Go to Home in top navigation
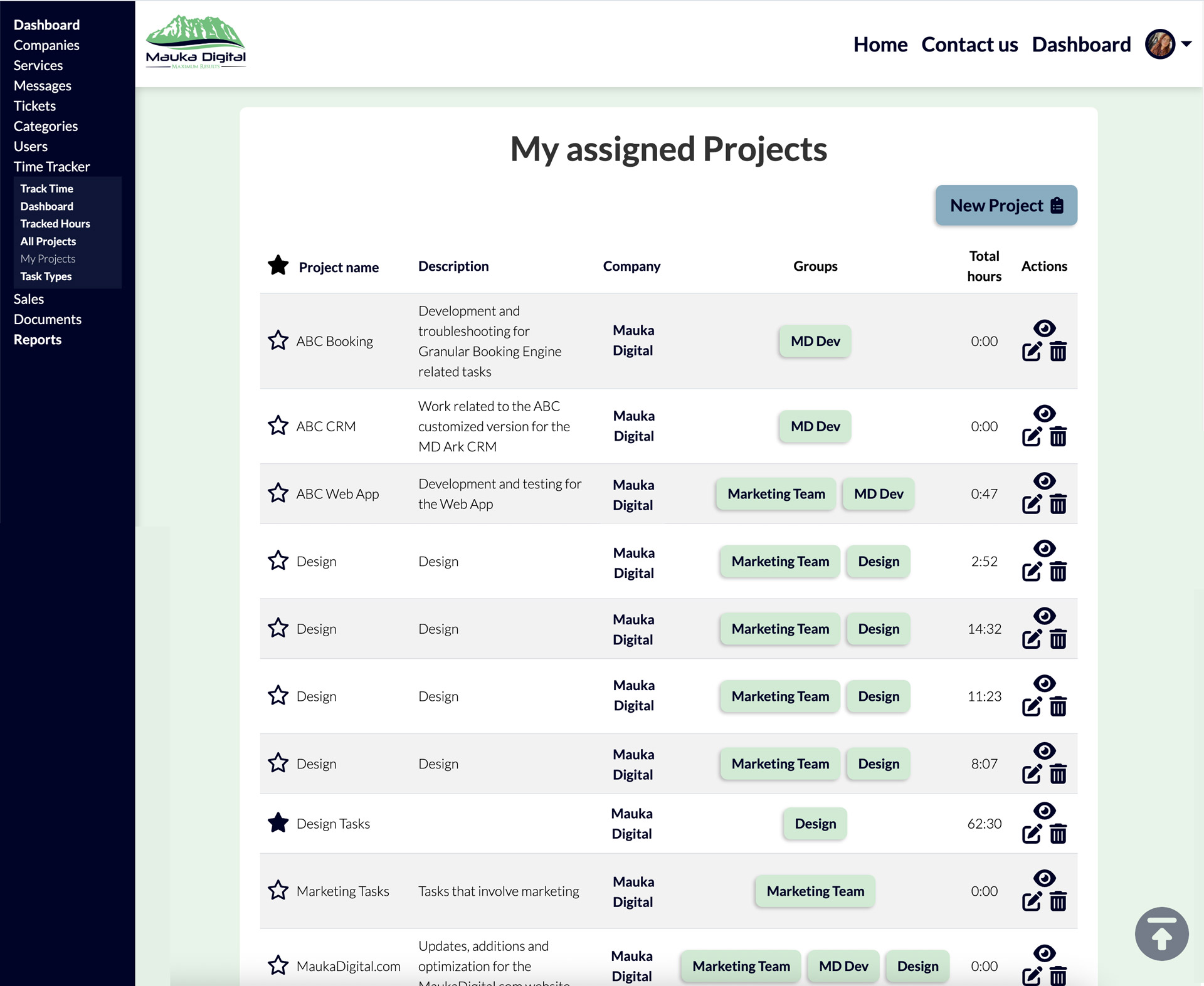The image size is (1204, 986). tap(880, 45)
